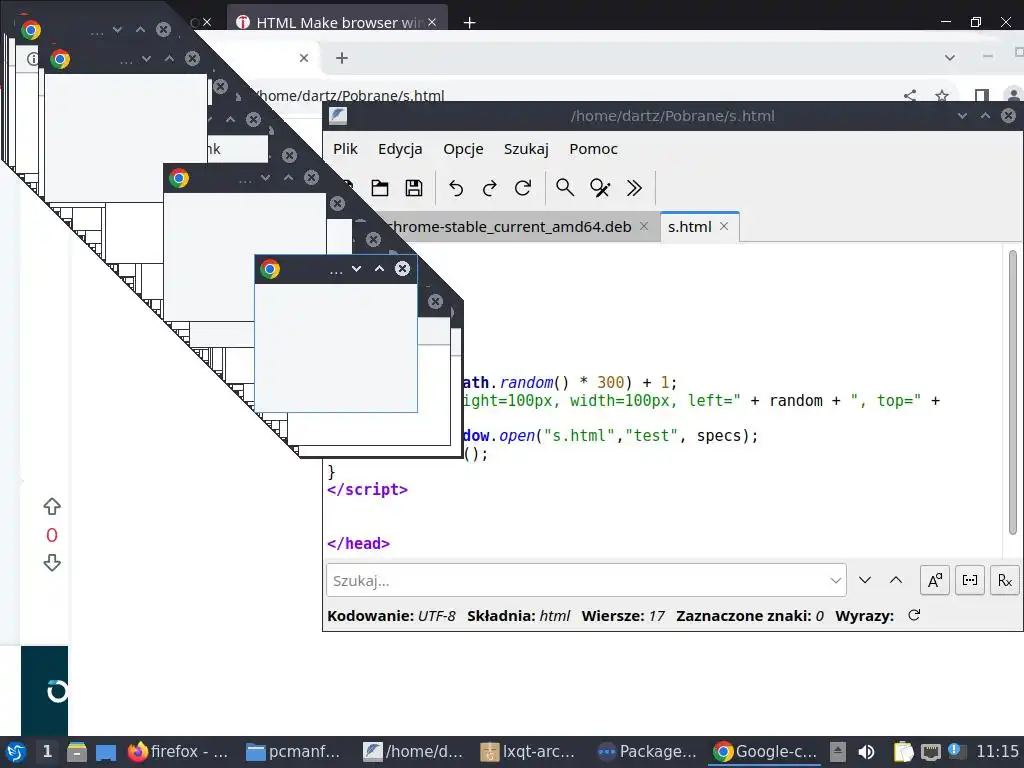Open tab search dropdown in front Chrome window
This screenshot has height=768, width=1024.
point(950,58)
